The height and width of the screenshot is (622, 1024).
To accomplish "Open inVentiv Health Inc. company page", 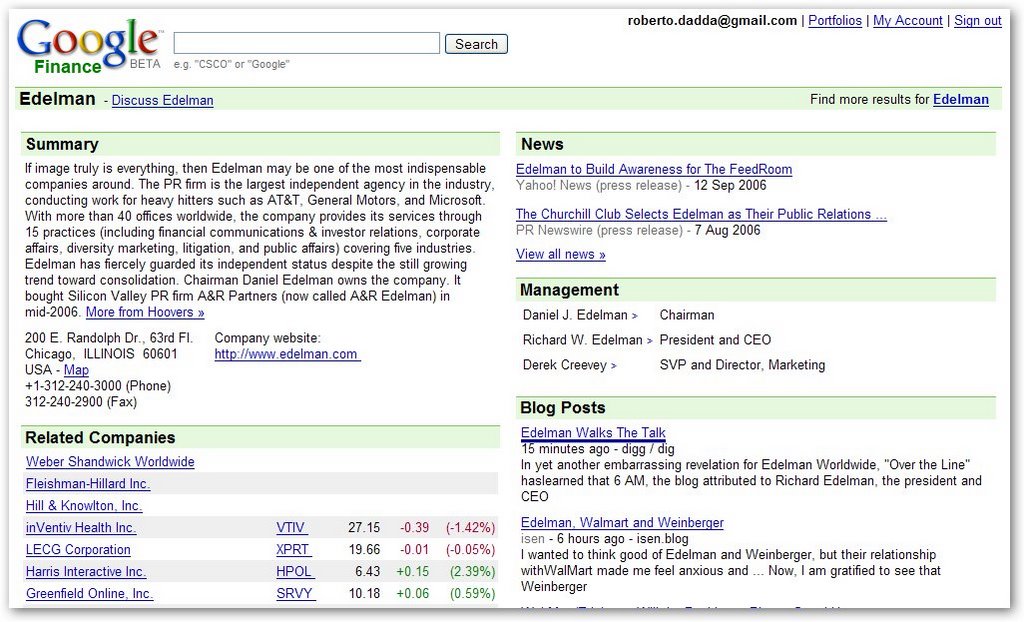I will (82, 528).
